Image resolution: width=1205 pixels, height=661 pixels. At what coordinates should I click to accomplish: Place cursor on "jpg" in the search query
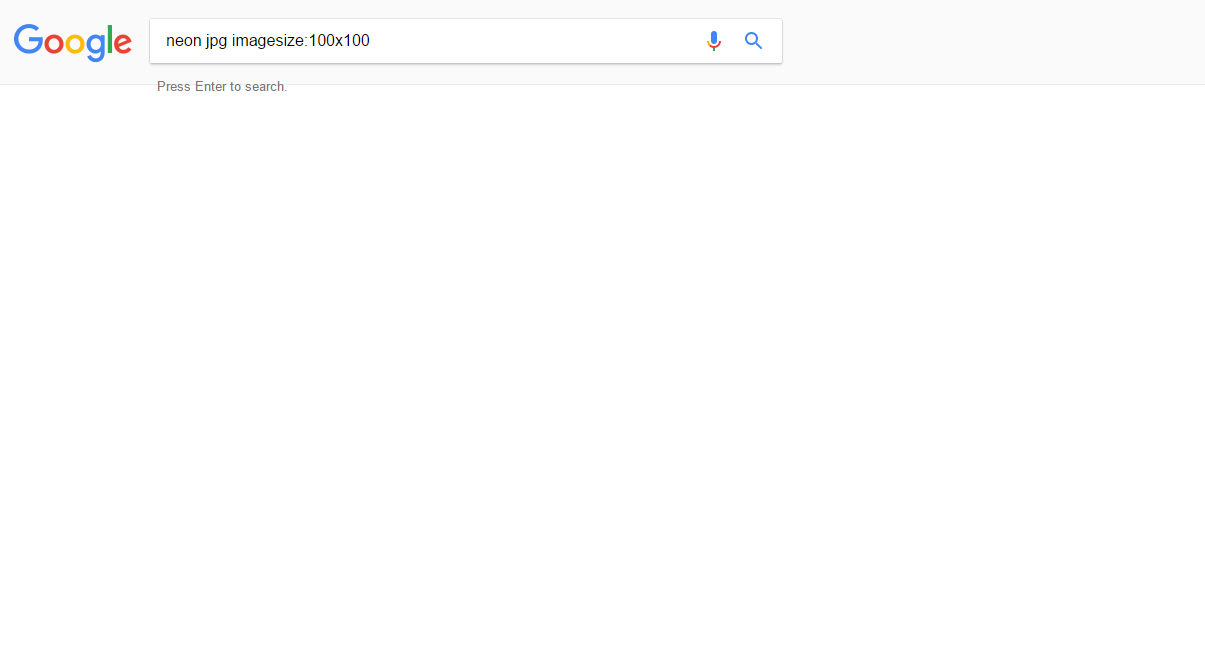216,41
